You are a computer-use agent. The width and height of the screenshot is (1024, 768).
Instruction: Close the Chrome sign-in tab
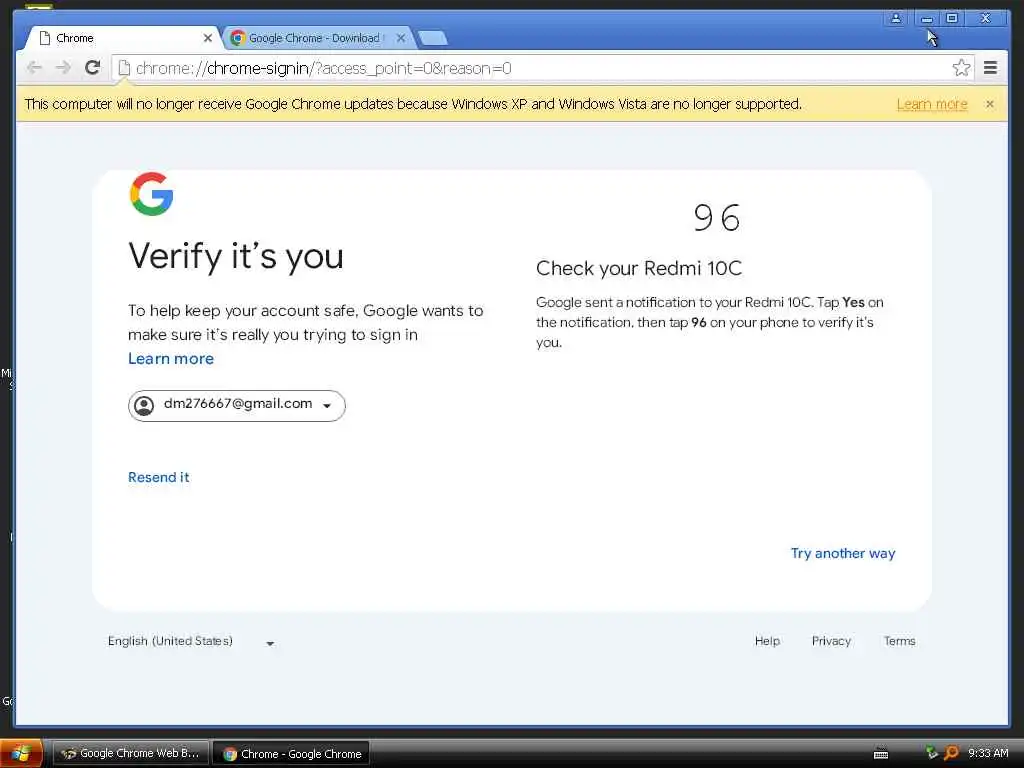pos(208,38)
